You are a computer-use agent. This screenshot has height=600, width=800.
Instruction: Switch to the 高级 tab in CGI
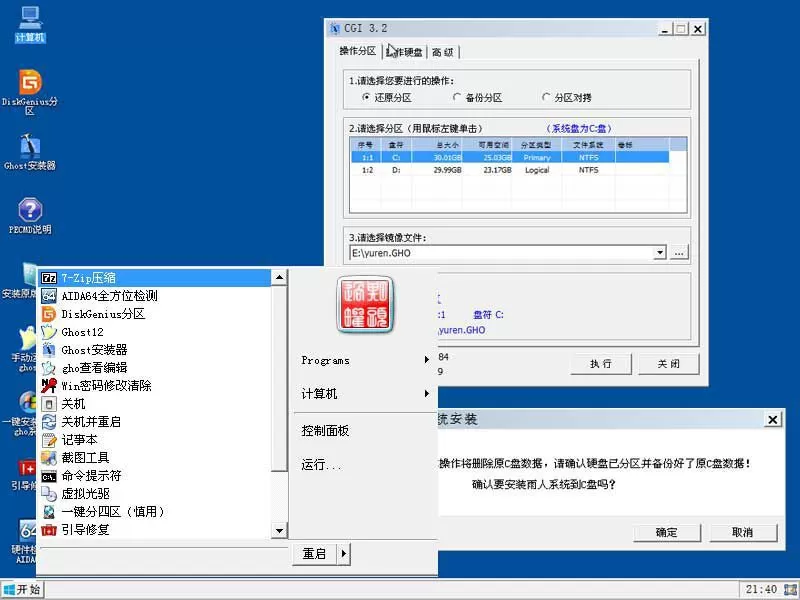(441, 51)
